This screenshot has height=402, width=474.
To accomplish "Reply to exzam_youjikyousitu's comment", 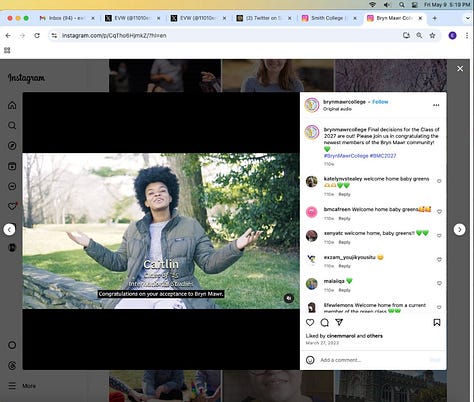I will (344, 266).
